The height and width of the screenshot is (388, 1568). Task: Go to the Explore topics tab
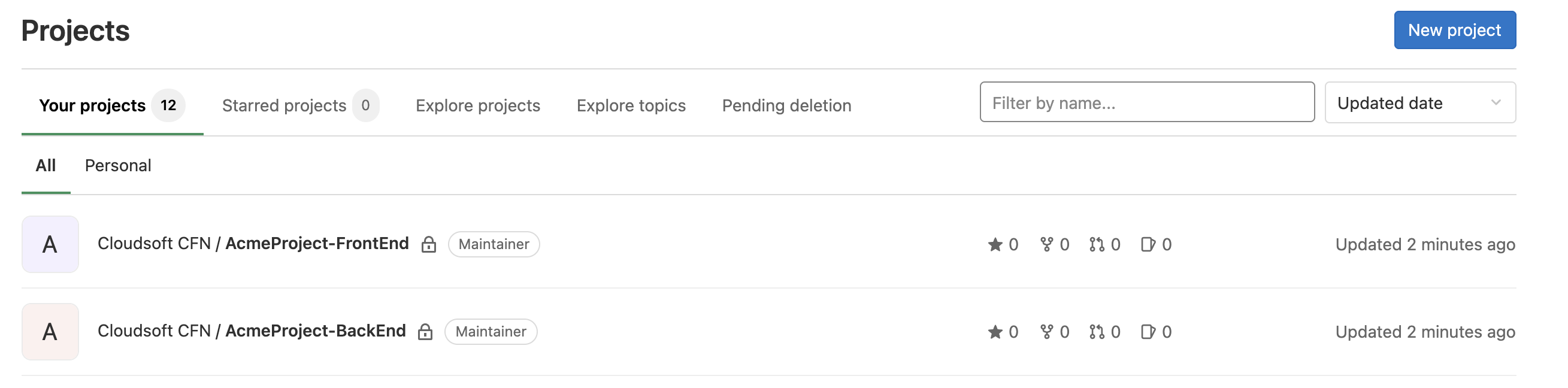coord(631,105)
